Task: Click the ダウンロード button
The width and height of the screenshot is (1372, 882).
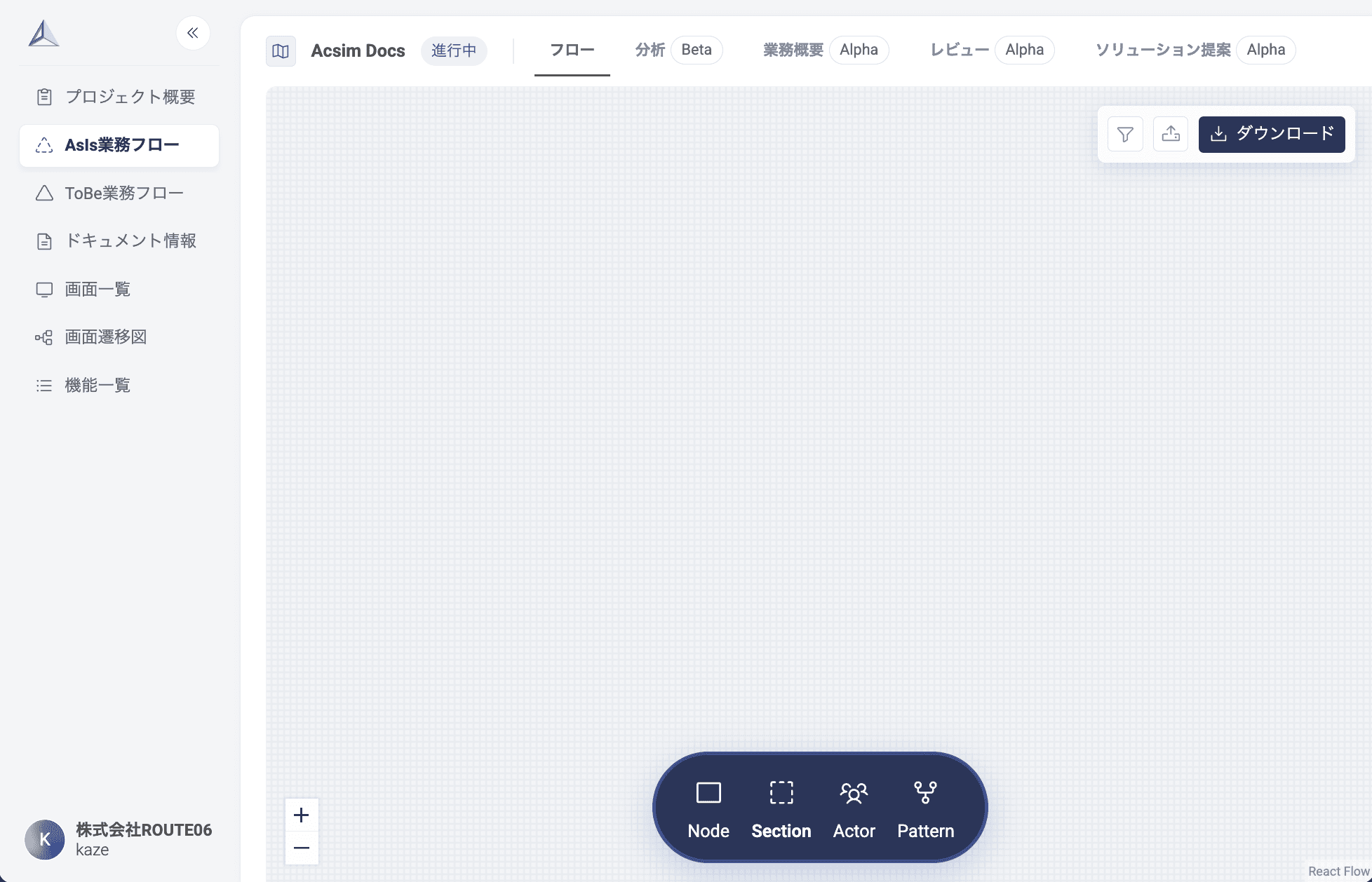Action: click(x=1272, y=134)
